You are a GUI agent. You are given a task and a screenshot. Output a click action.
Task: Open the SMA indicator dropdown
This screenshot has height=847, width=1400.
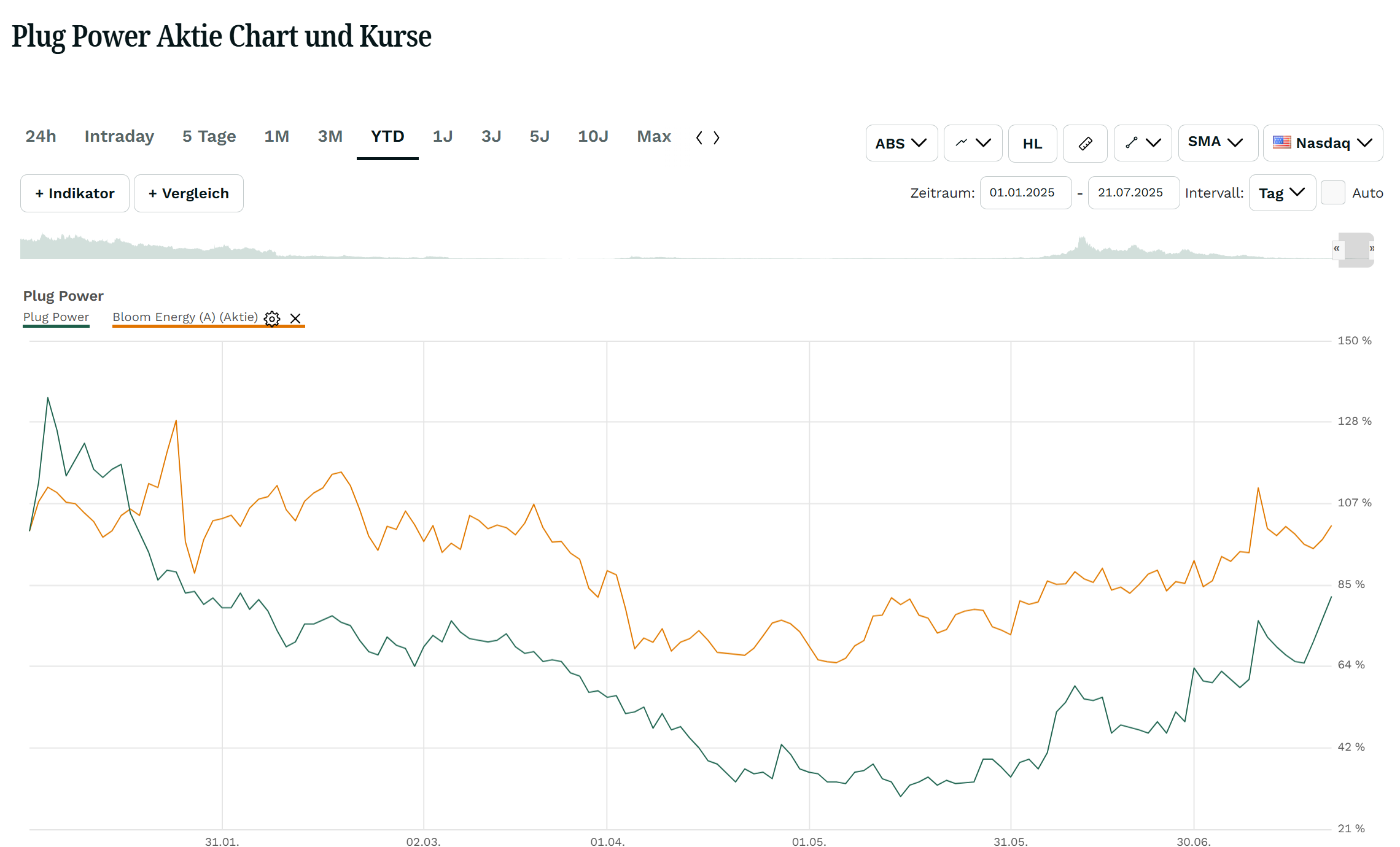click(1218, 143)
